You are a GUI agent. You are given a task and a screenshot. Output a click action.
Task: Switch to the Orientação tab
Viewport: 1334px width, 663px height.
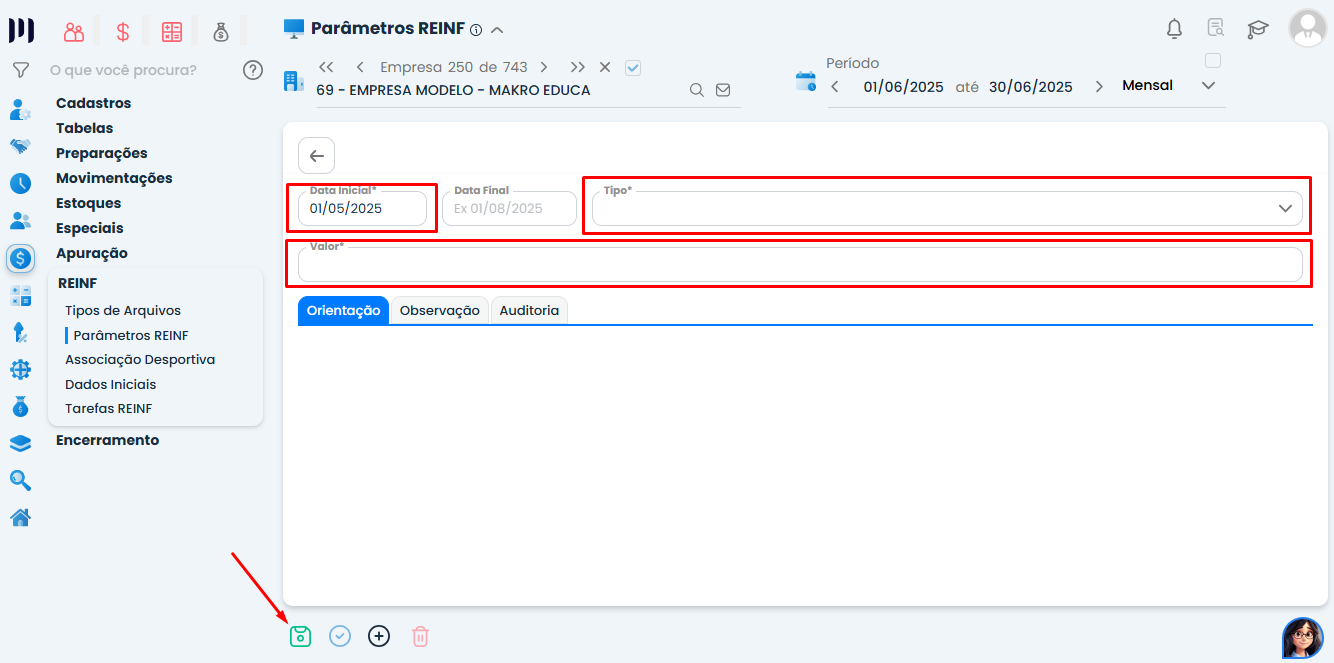(x=343, y=310)
